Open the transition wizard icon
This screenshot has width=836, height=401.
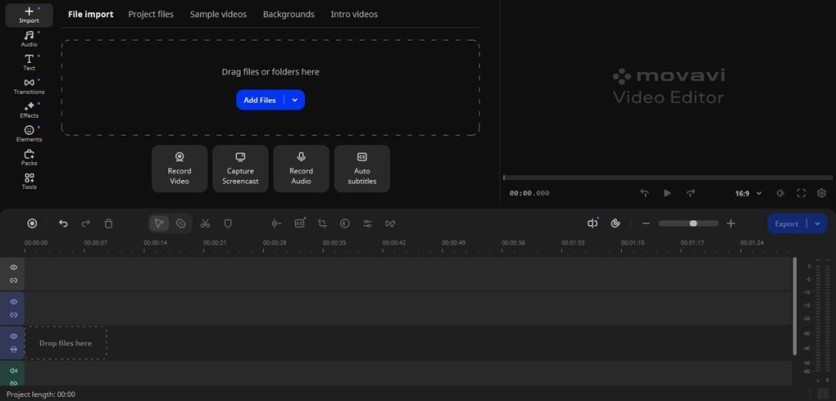point(390,223)
